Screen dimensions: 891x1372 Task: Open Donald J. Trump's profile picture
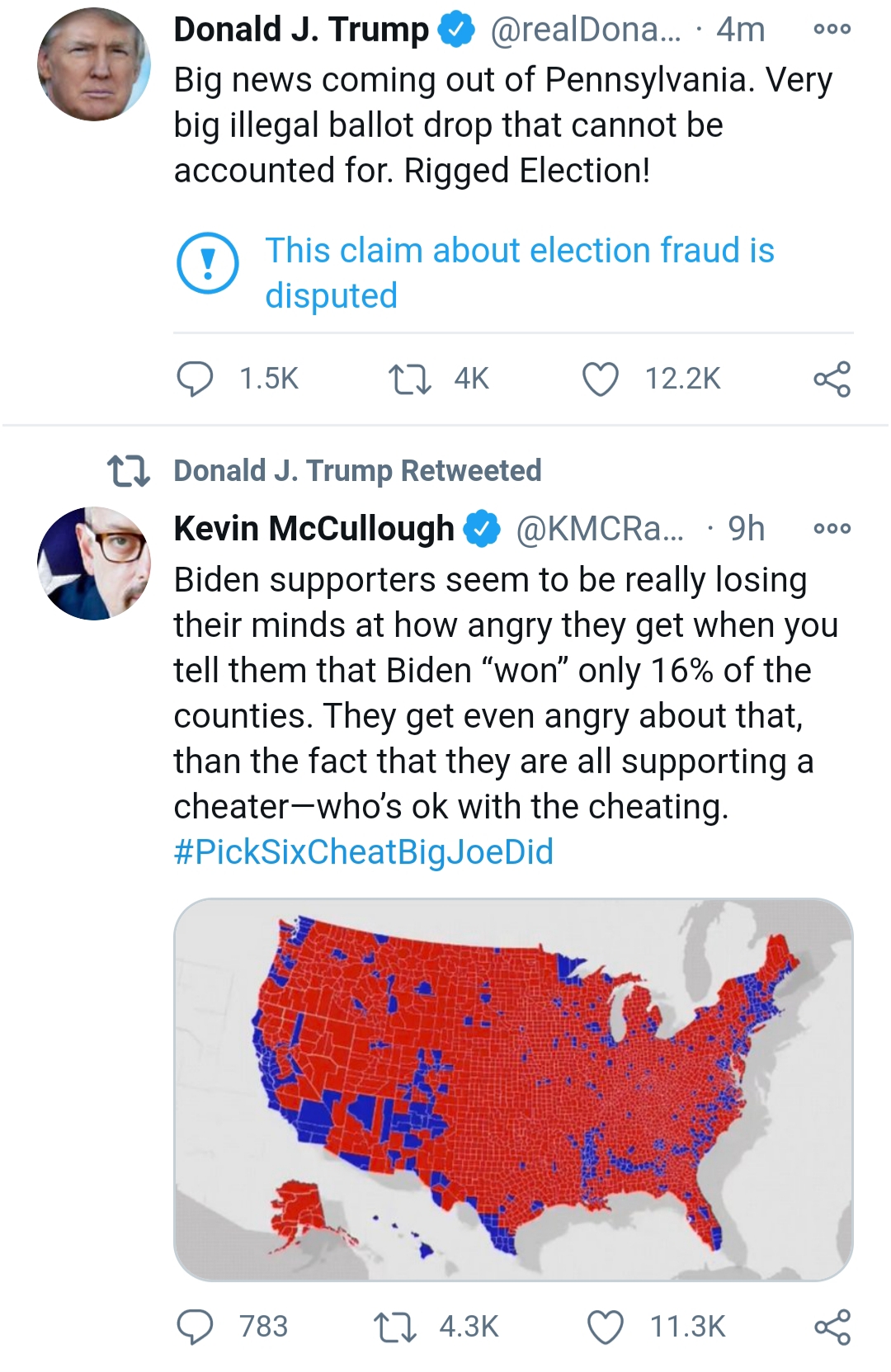point(94,64)
